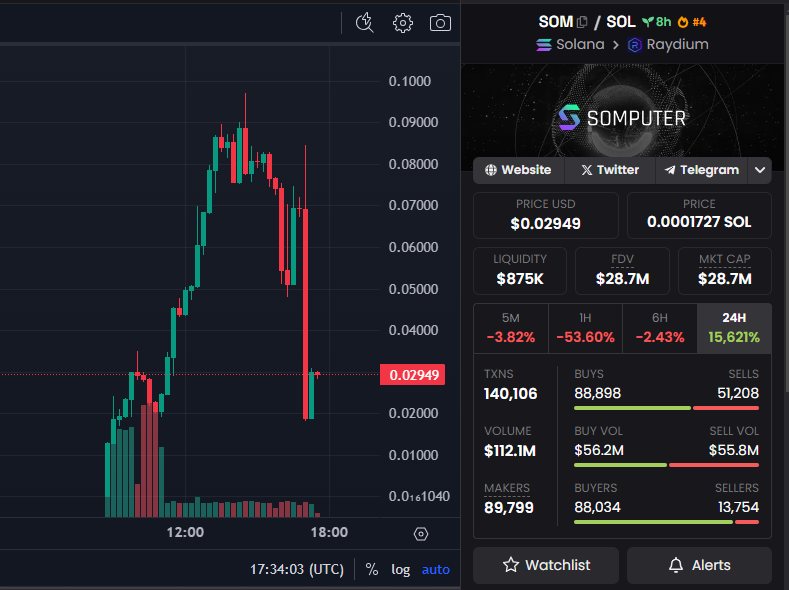Screen dimensions: 789x590
Task: Click the buy vol vs sell vol bar
Action: (666, 465)
